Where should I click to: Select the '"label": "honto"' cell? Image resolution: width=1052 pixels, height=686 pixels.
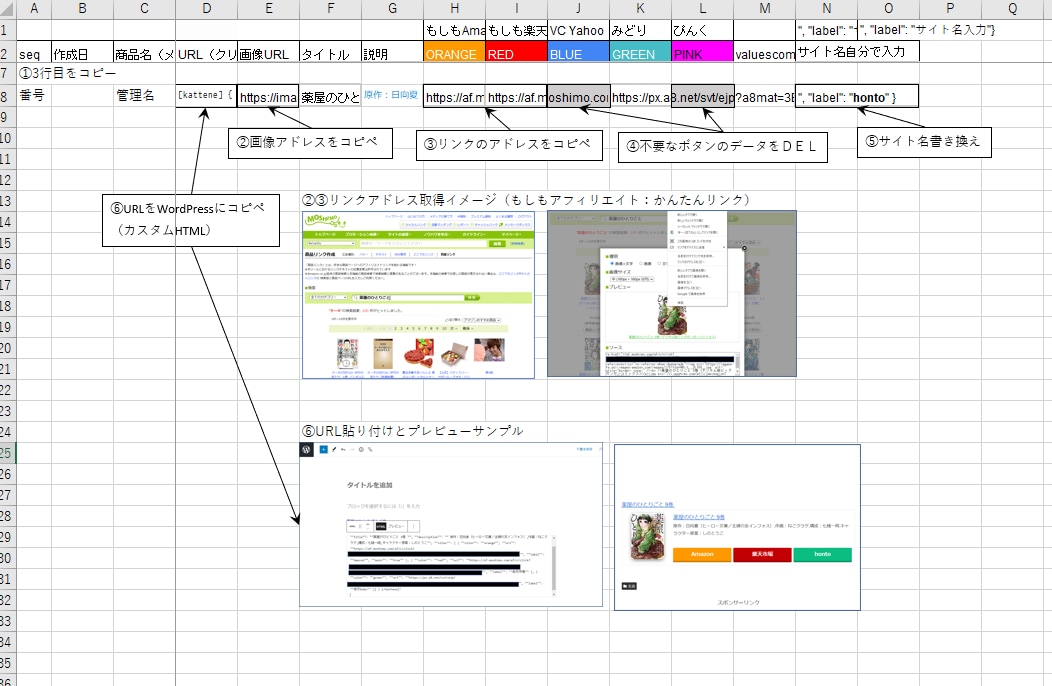pos(857,96)
